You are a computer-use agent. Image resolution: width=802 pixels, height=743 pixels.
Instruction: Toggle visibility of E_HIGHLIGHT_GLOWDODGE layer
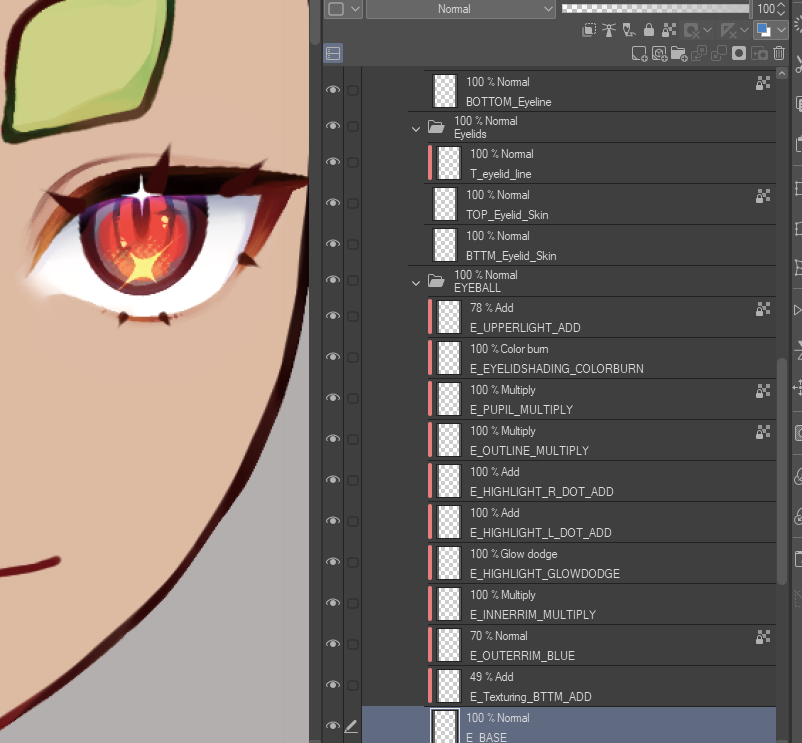333,562
